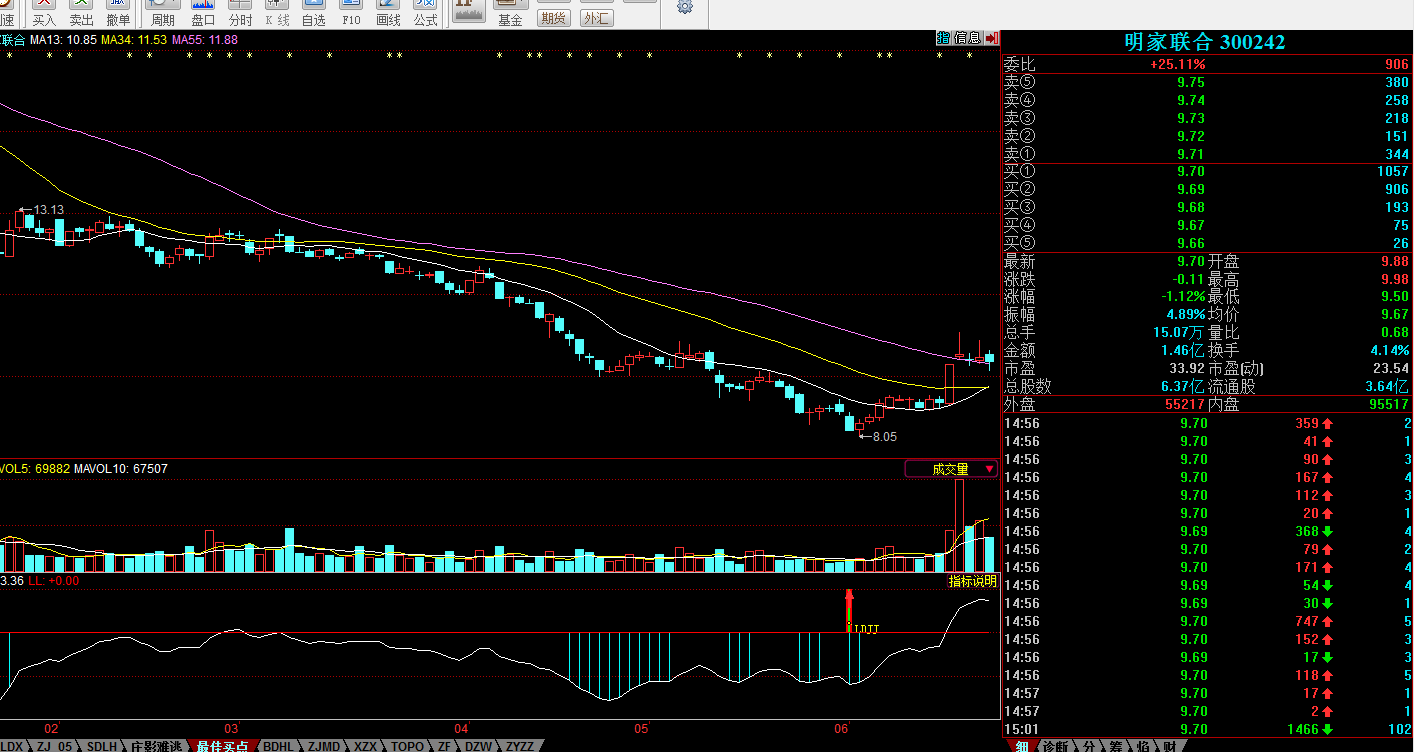This screenshot has height=752, width=1414.
Task: Click the stock title 明家联合 300242
Action: click(1204, 42)
